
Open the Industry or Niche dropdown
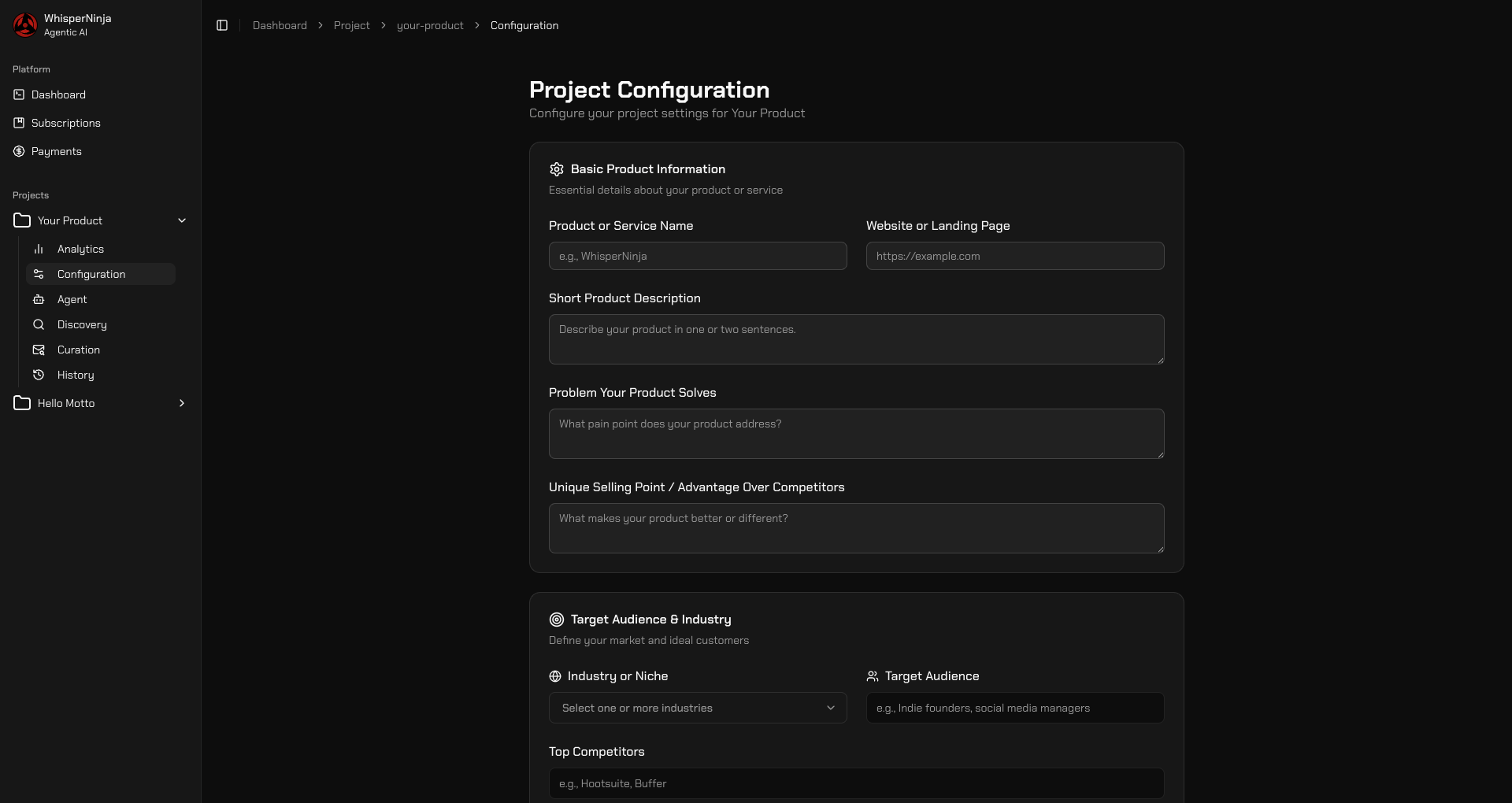click(x=697, y=708)
